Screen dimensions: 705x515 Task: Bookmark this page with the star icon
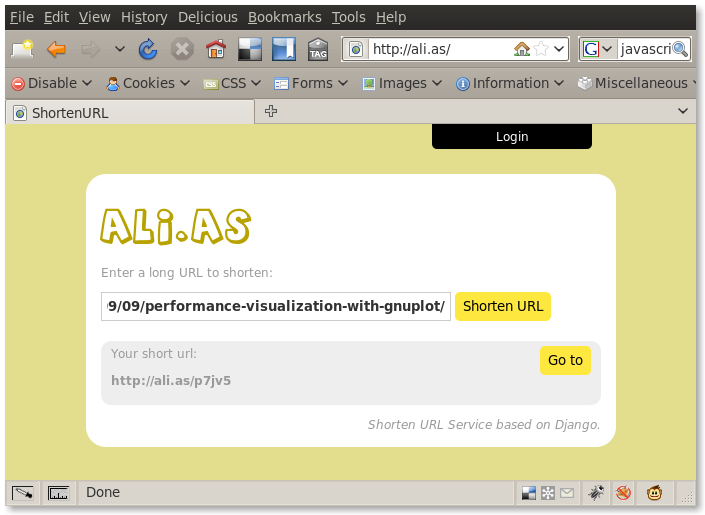point(541,49)
